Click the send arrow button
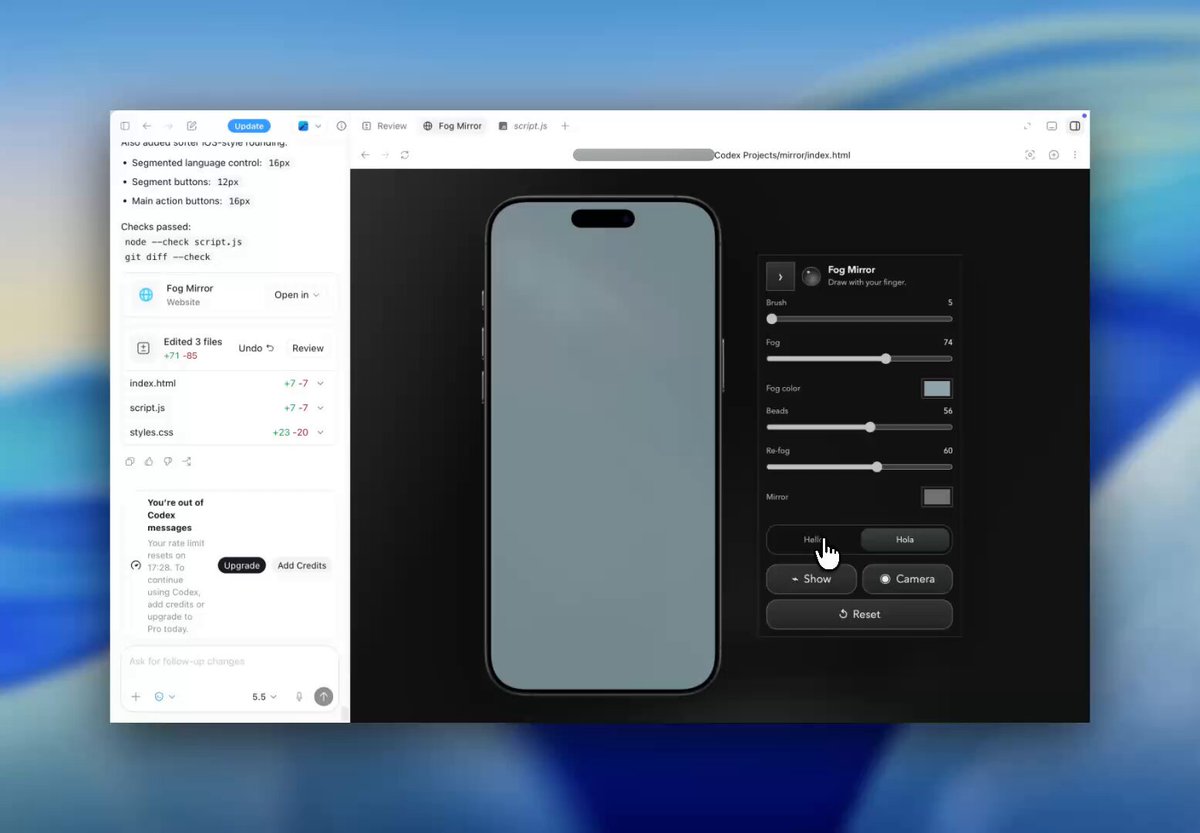The width and height of the screenshot is (1200, 833). pos(323,696)
